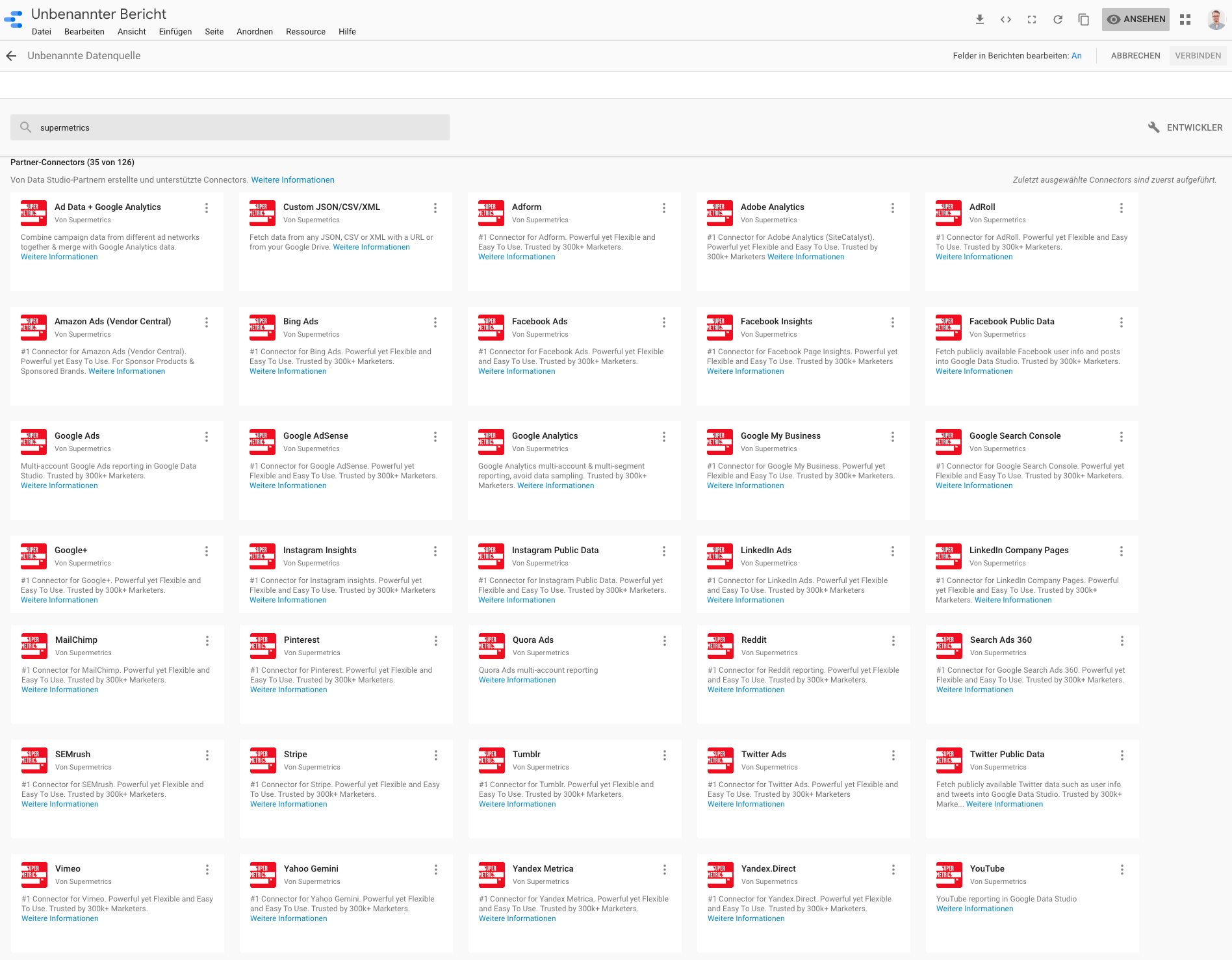Select the Google My Business connector title

click(780, 435)
